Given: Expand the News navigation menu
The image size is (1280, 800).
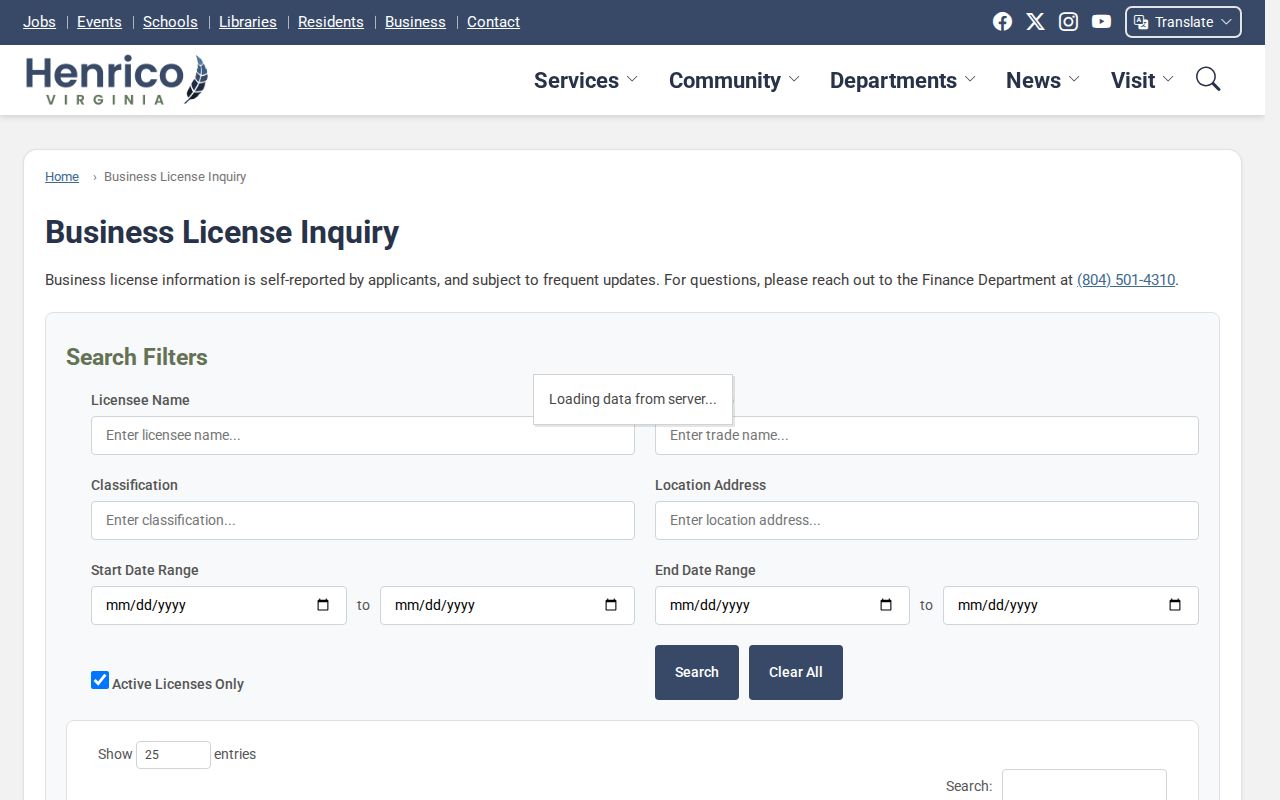Looking at the screenshot, I should pyautogui.click(x=1043, y=80).
